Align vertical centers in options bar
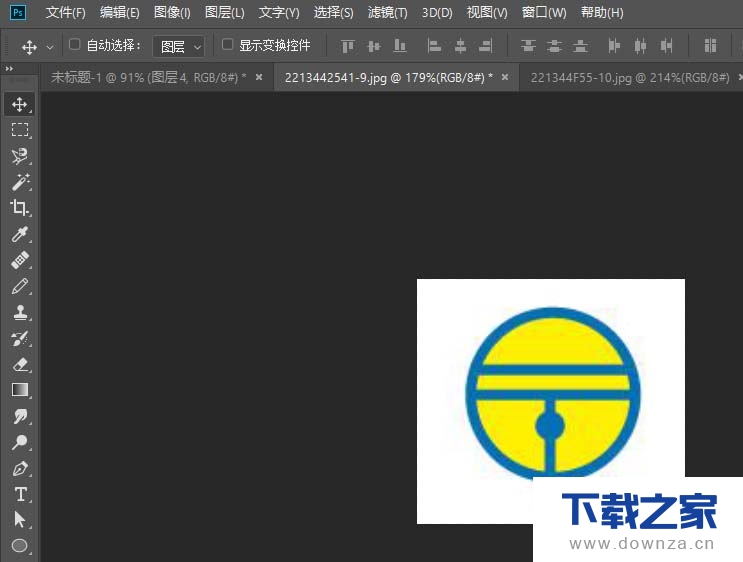This screenshot has height=562, width=743. [x=374, y=46]
